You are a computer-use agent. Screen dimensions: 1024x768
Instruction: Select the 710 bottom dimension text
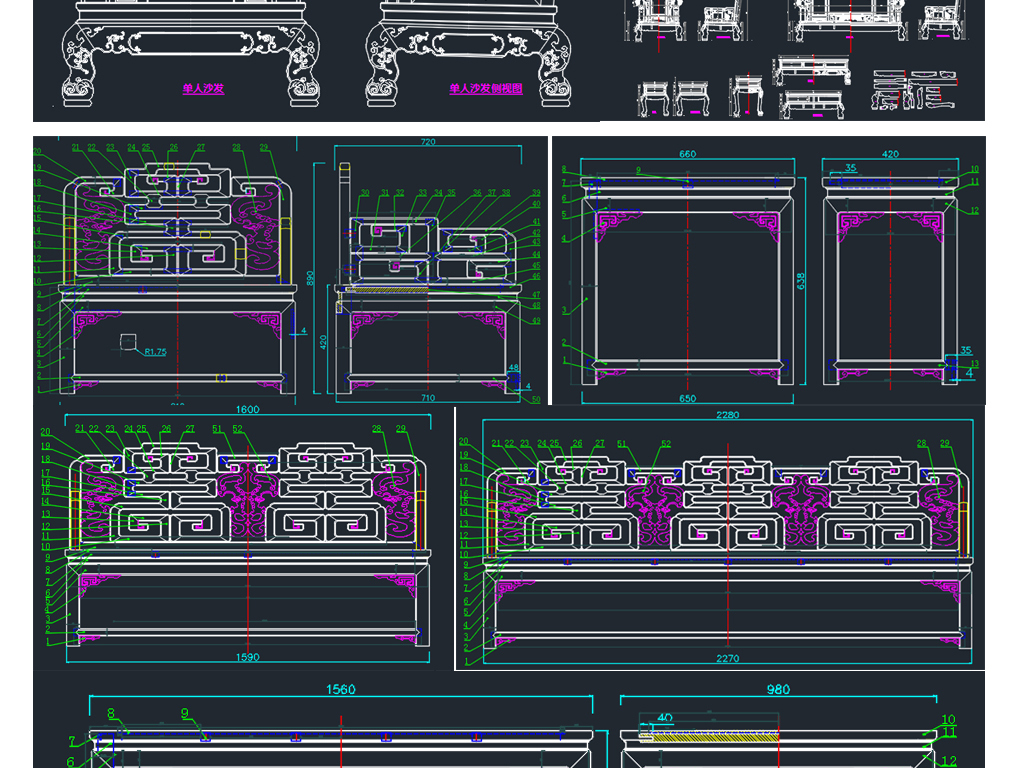[428, 398]
